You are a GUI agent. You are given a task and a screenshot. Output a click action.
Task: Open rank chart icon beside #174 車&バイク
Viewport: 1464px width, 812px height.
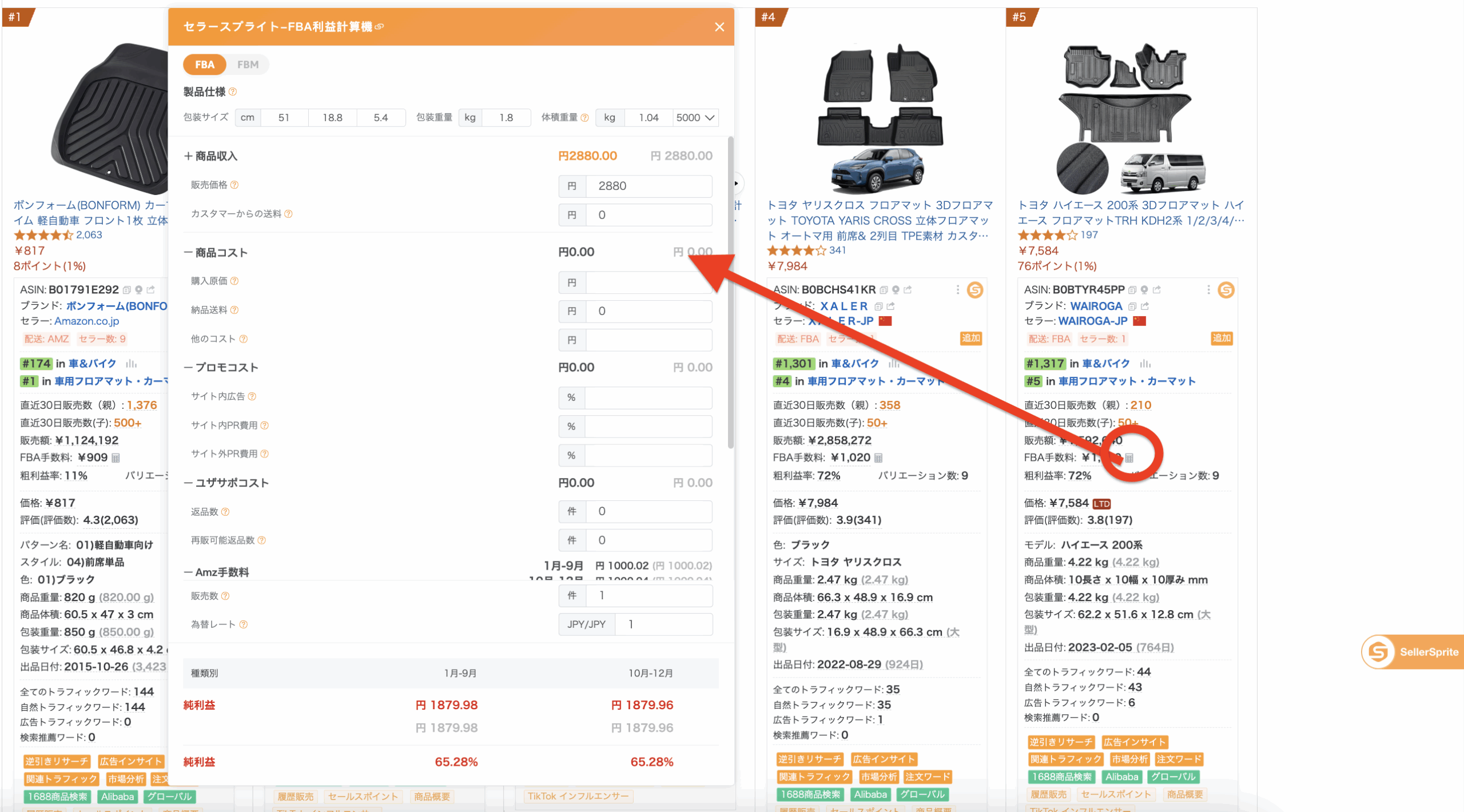pyautogui.click(x=131, y=364)
